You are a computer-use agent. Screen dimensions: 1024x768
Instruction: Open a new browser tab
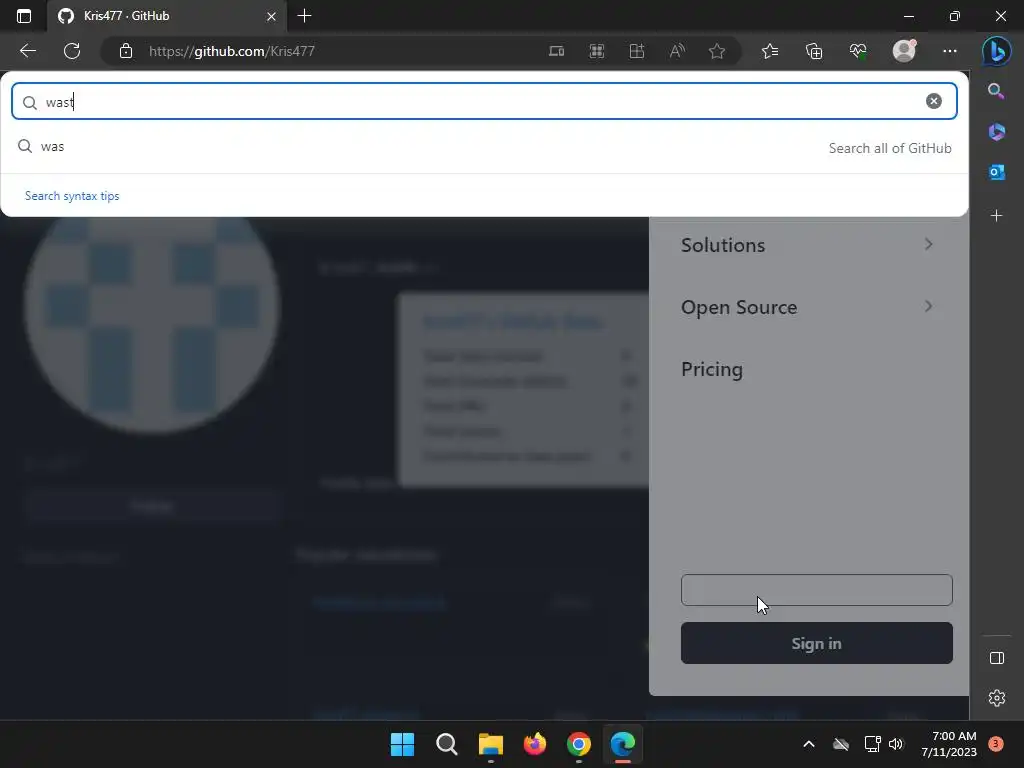(304, 16)
